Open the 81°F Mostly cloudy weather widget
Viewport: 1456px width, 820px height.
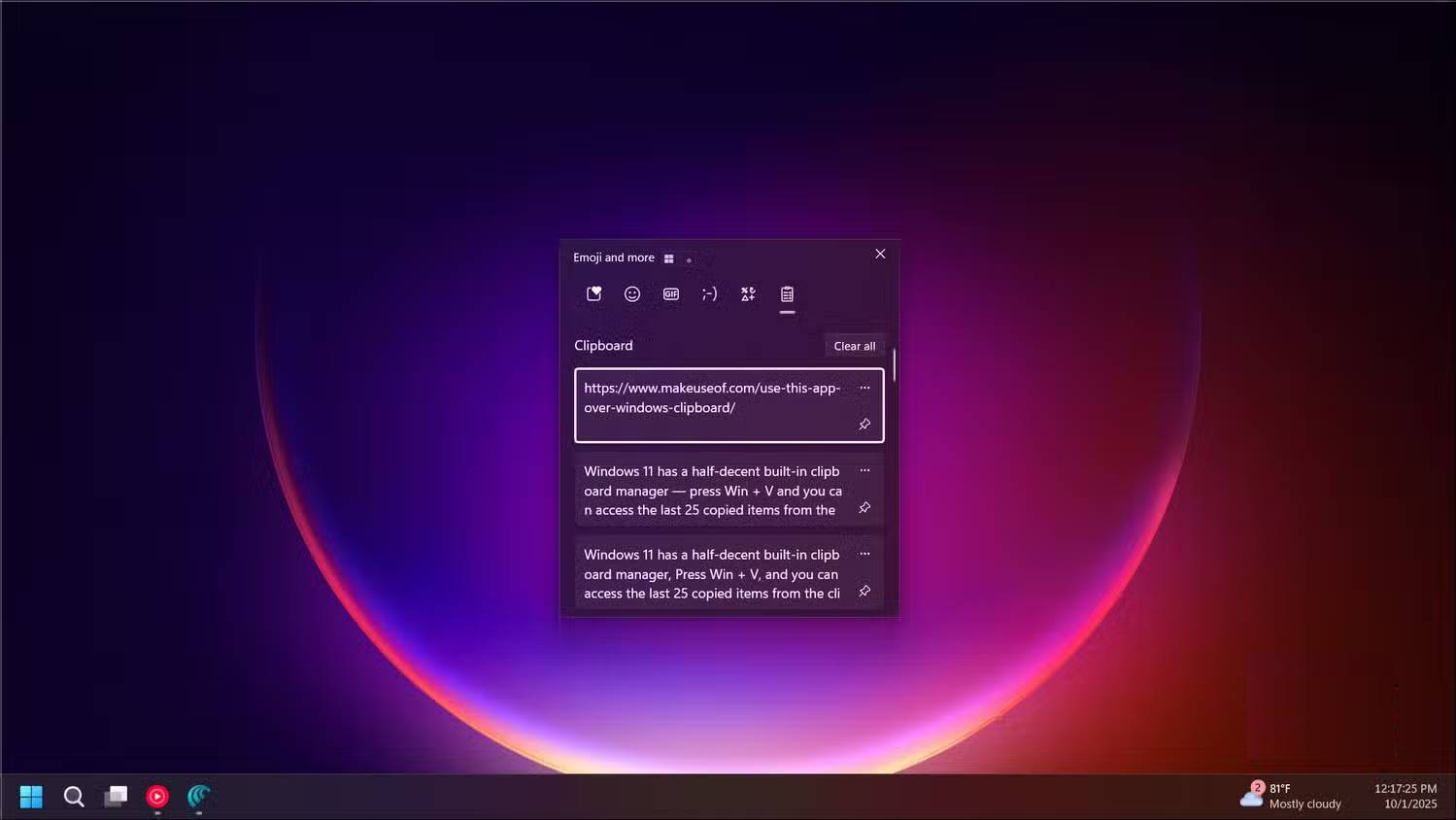1291,796
